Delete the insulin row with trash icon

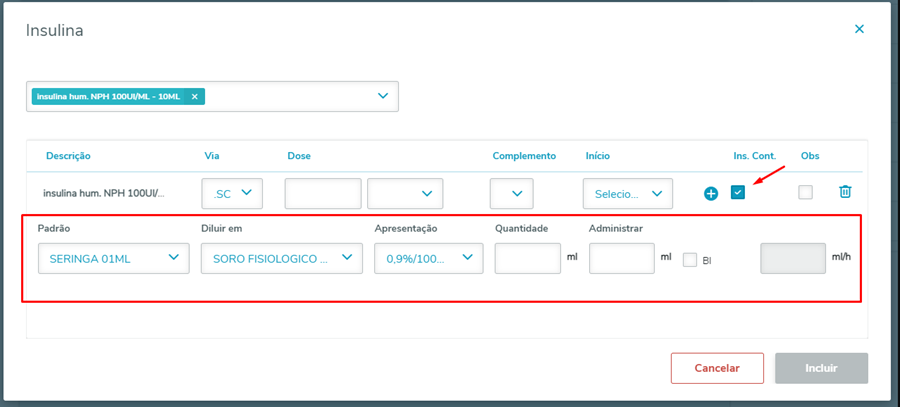pyautogui.click(x=845, y=192)
